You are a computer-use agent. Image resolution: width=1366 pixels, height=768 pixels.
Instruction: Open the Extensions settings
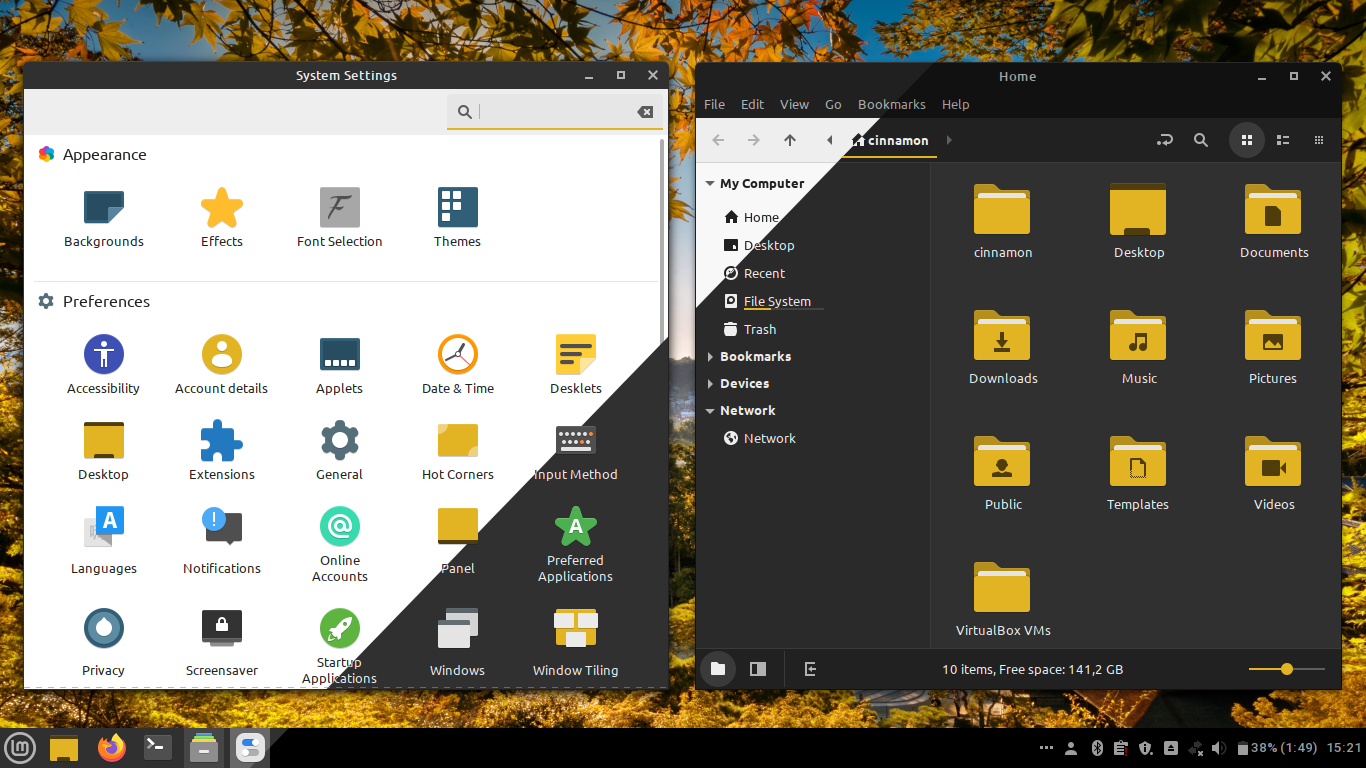(x=222, y=451)
